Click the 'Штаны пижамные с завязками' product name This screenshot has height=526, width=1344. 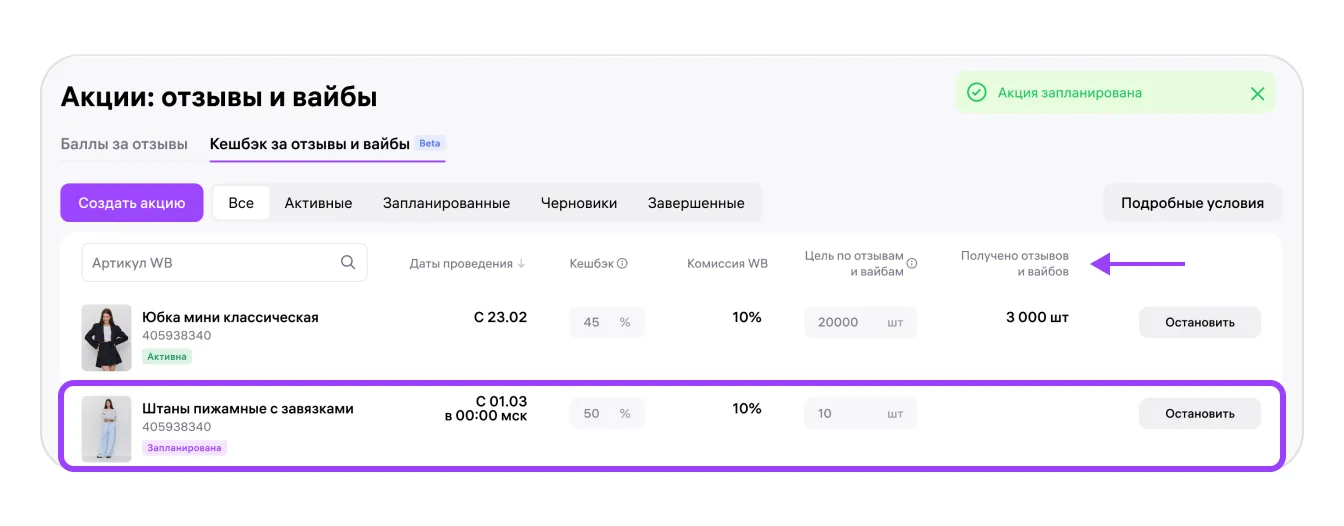pyautogui.click(x=248, y=408)
